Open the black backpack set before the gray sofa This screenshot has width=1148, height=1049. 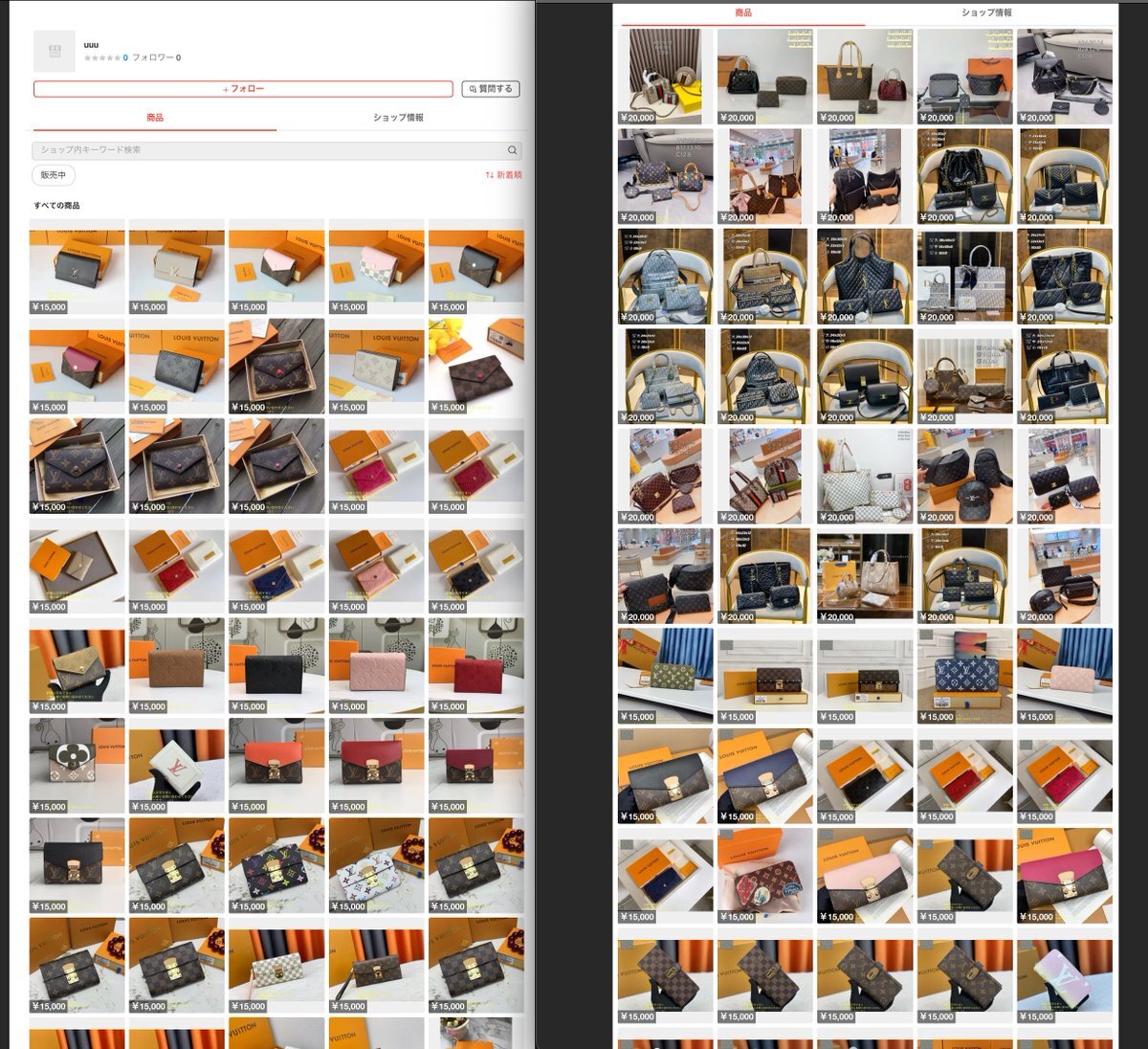click(1065, 77)
